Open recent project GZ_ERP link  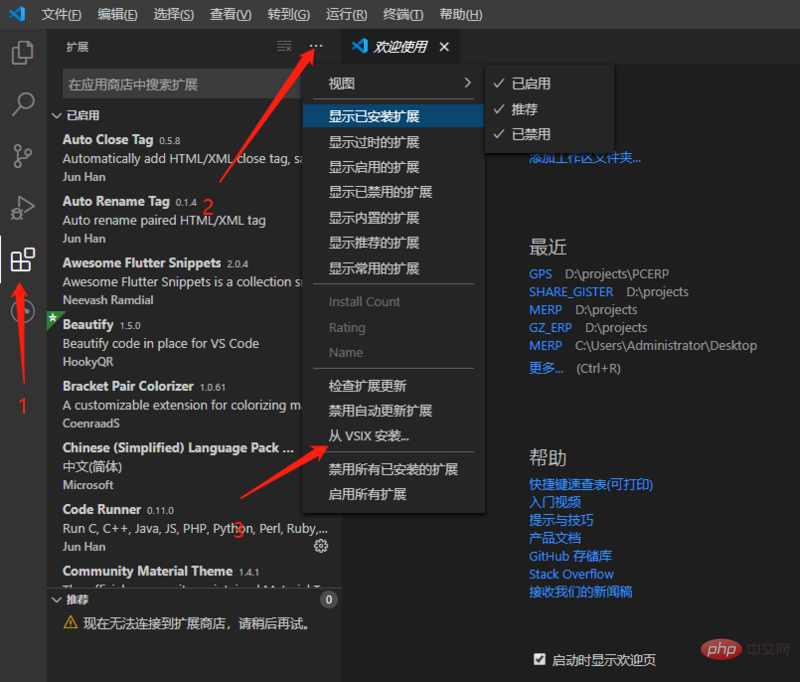(550, 327)
